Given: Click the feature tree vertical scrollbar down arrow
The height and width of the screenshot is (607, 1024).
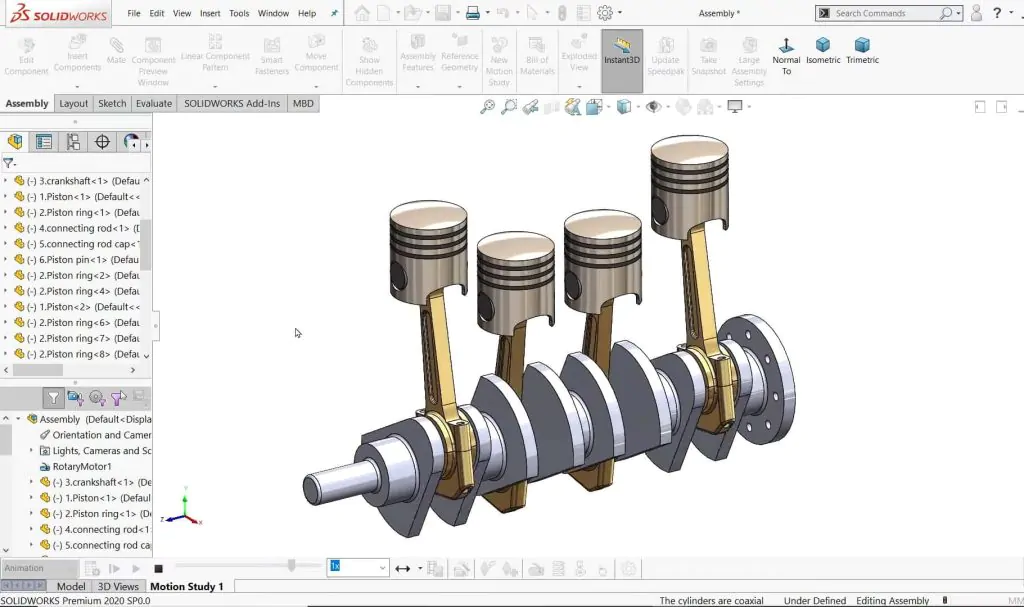Looking at the screenshot, I should coord(146,355).
